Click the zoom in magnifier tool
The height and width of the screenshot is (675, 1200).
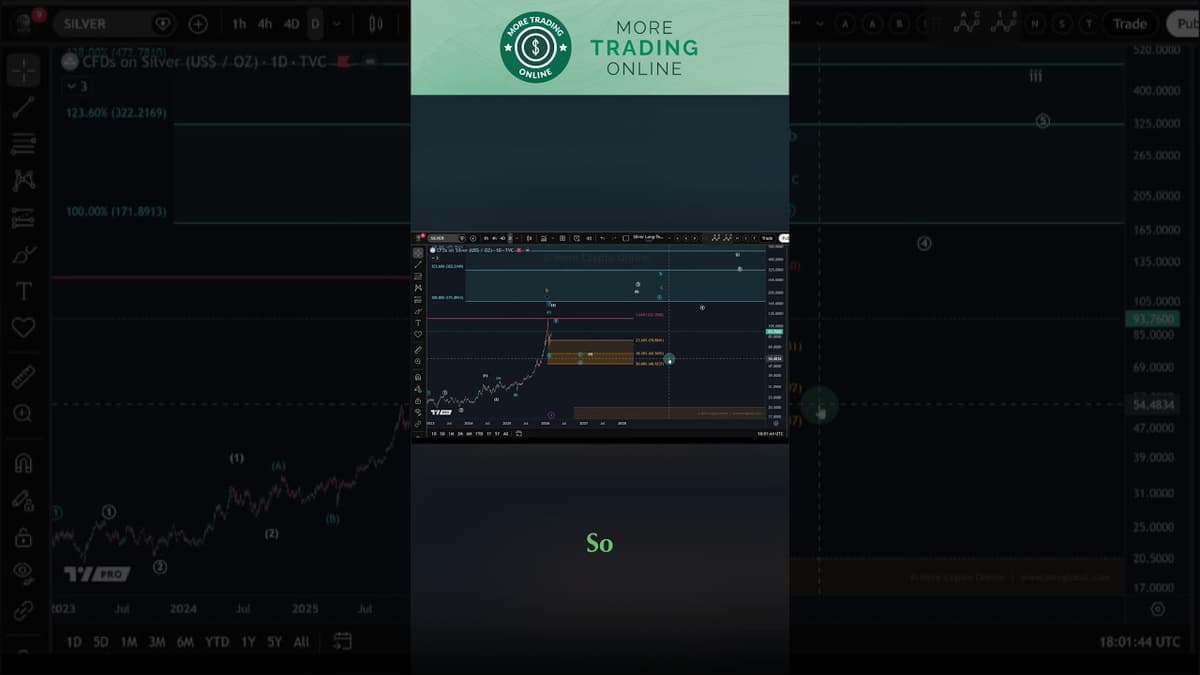click(24, 413)
